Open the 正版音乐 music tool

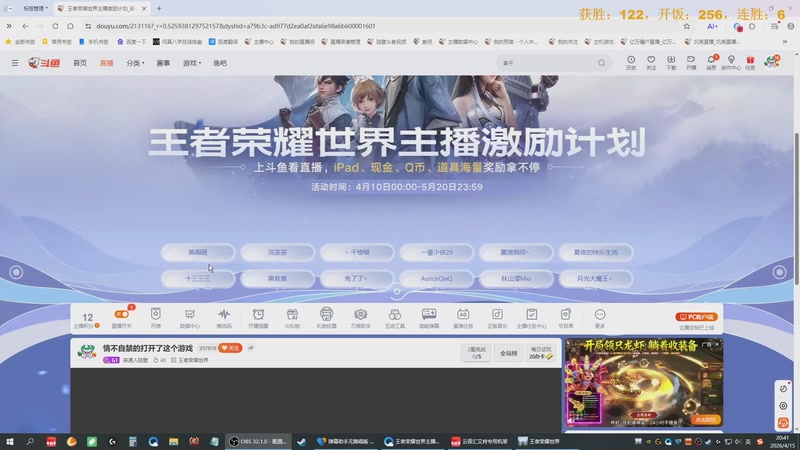click(497, 318)
